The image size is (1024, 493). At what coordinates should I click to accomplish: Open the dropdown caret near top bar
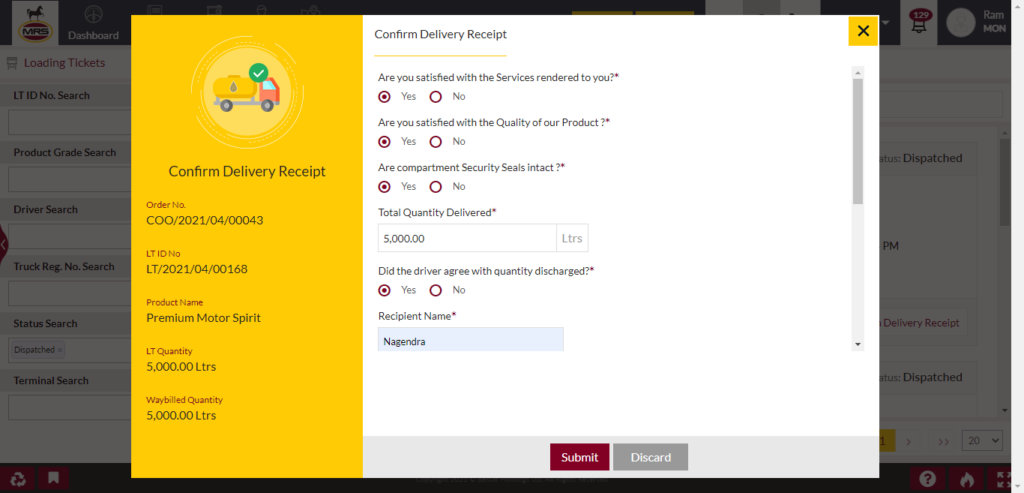886,23
